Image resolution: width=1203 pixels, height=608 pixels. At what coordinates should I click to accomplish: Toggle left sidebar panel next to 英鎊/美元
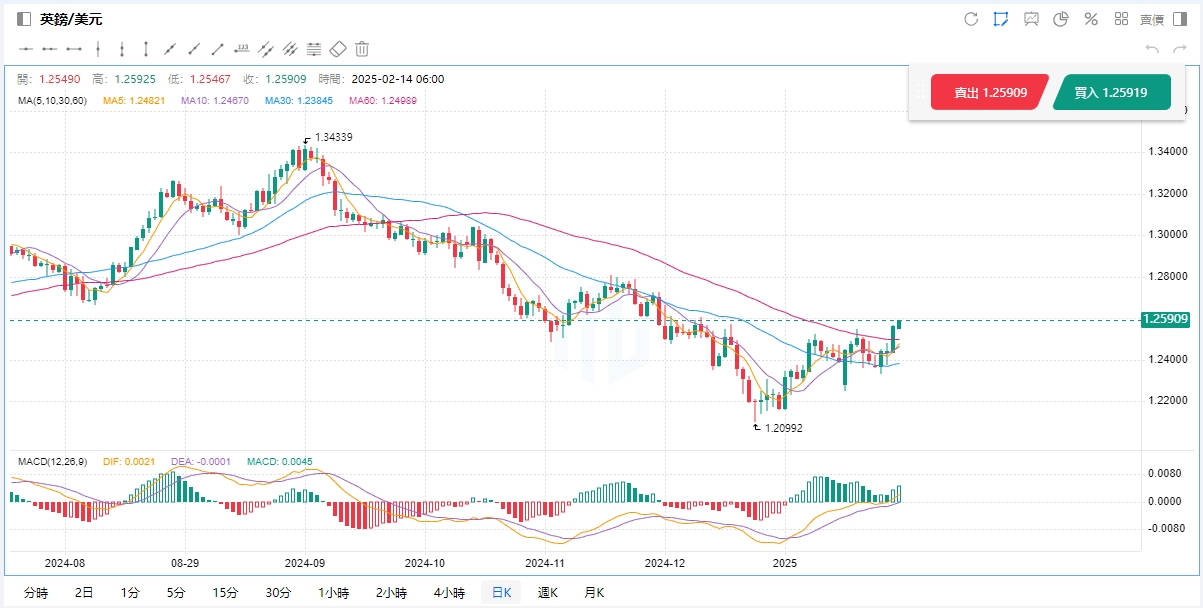pyautogui.click(x=24, y=19)
